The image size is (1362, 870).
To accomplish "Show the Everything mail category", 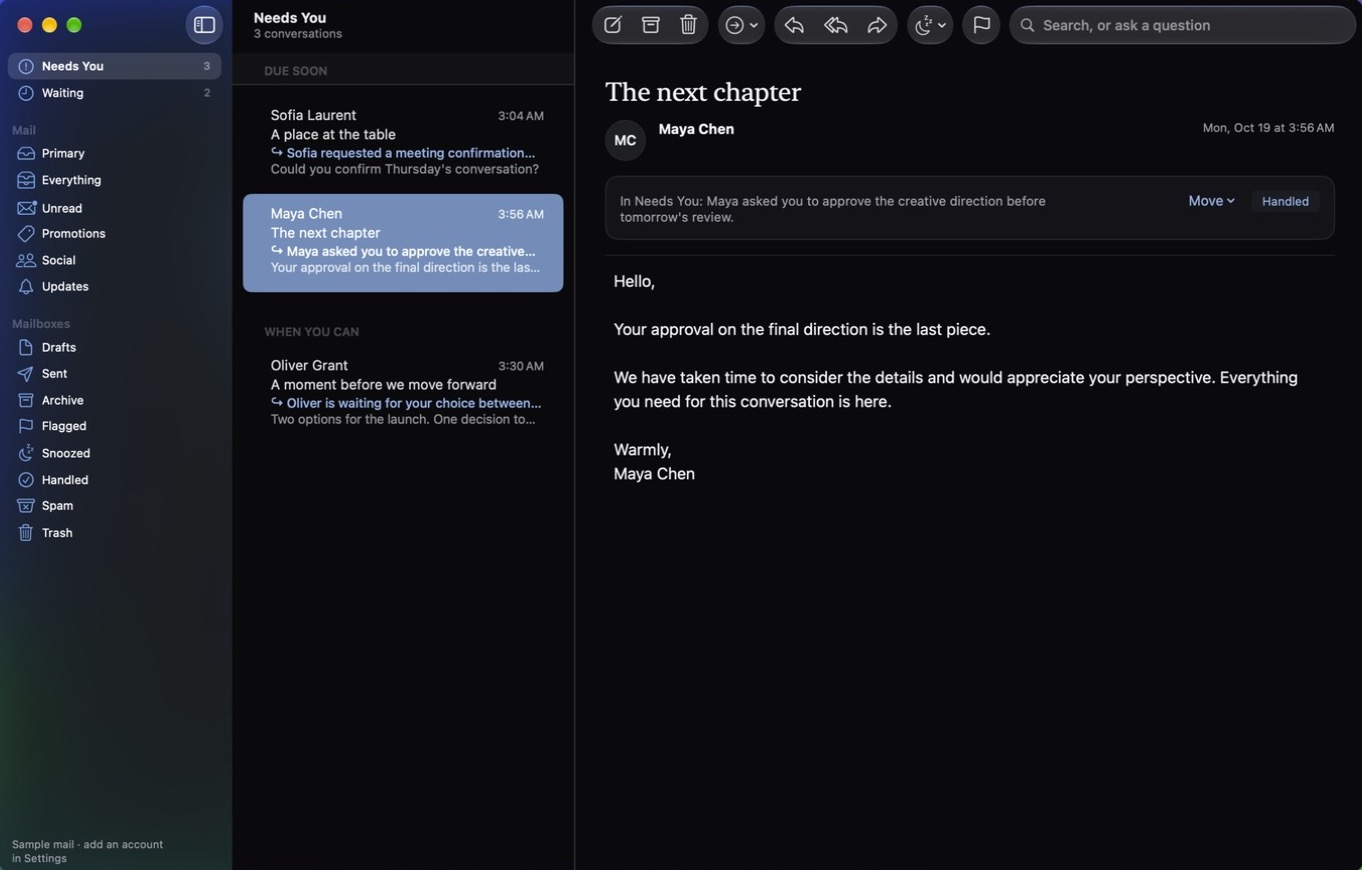I will coord(115,180).
